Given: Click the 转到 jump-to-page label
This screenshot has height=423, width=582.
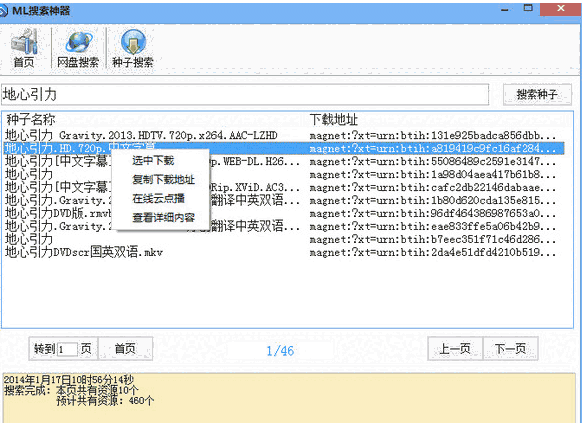Looking at the screenshot, I should (45, 349).
